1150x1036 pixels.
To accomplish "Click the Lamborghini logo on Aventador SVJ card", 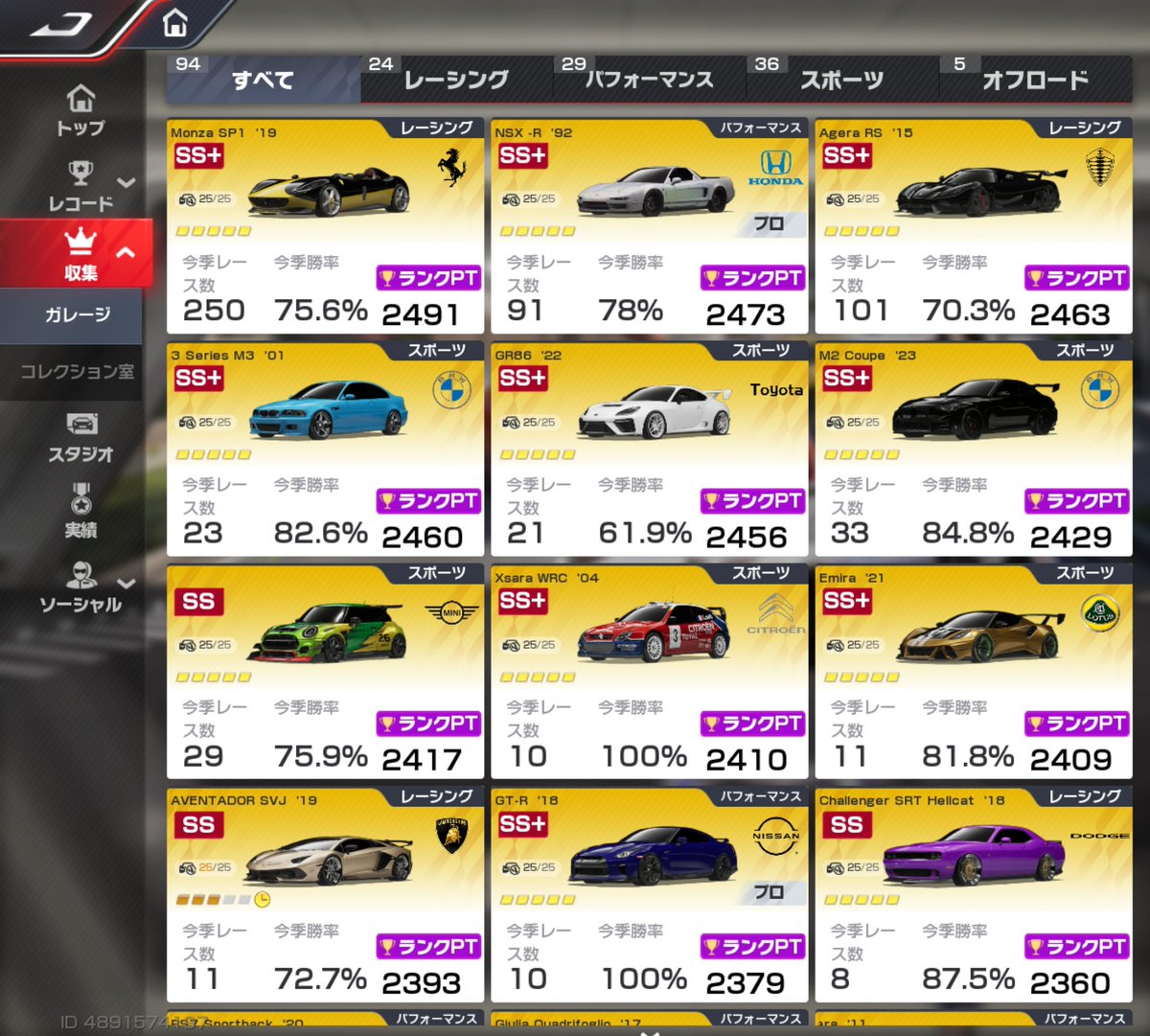I will point(451,836).
